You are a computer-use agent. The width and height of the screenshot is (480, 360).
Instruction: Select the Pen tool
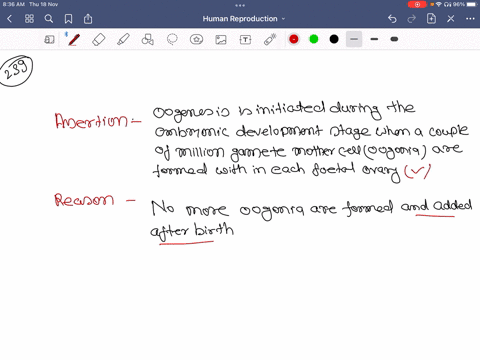point(74,40)
